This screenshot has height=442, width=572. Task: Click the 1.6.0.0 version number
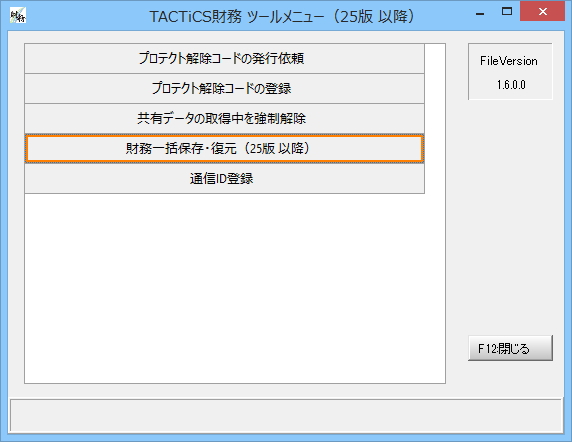point(511,85)
